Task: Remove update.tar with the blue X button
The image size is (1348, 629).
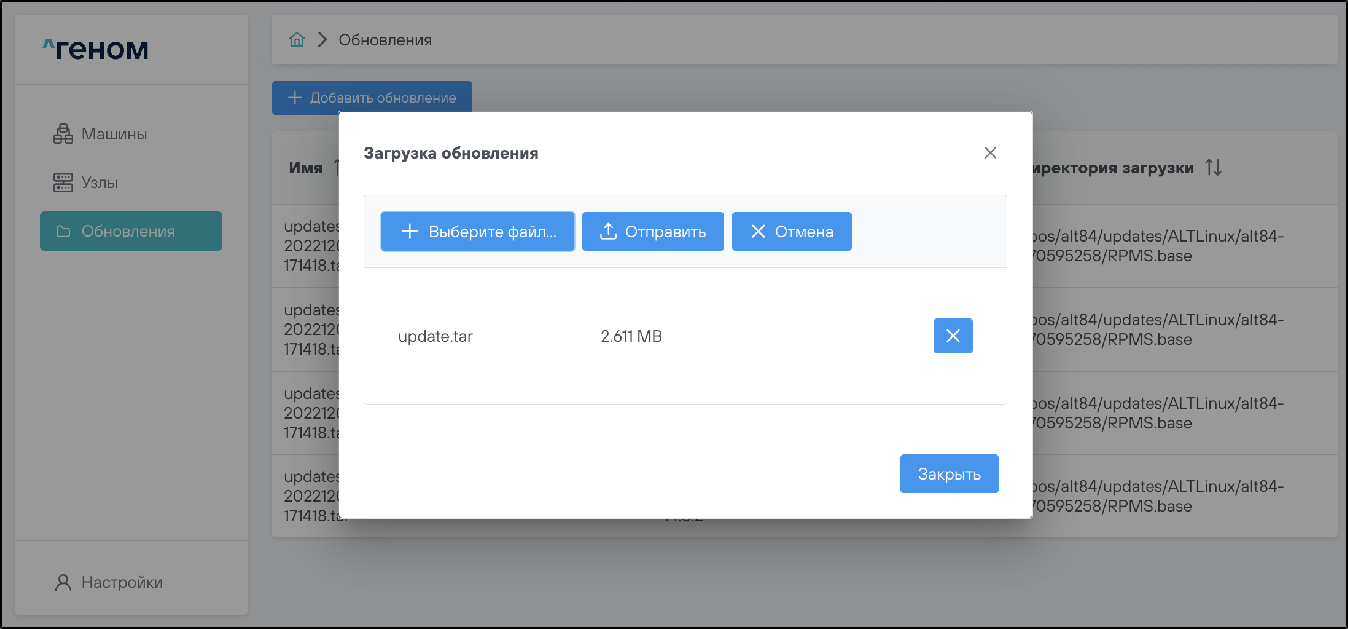Action: [952, 336]
